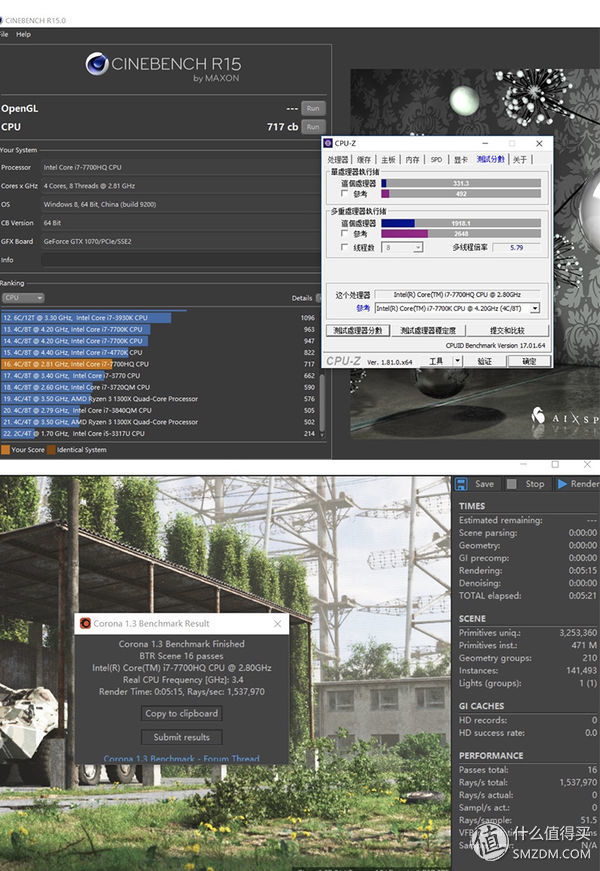Click Copy to clipboard button

pyautogui.click(x=182, y=713)
